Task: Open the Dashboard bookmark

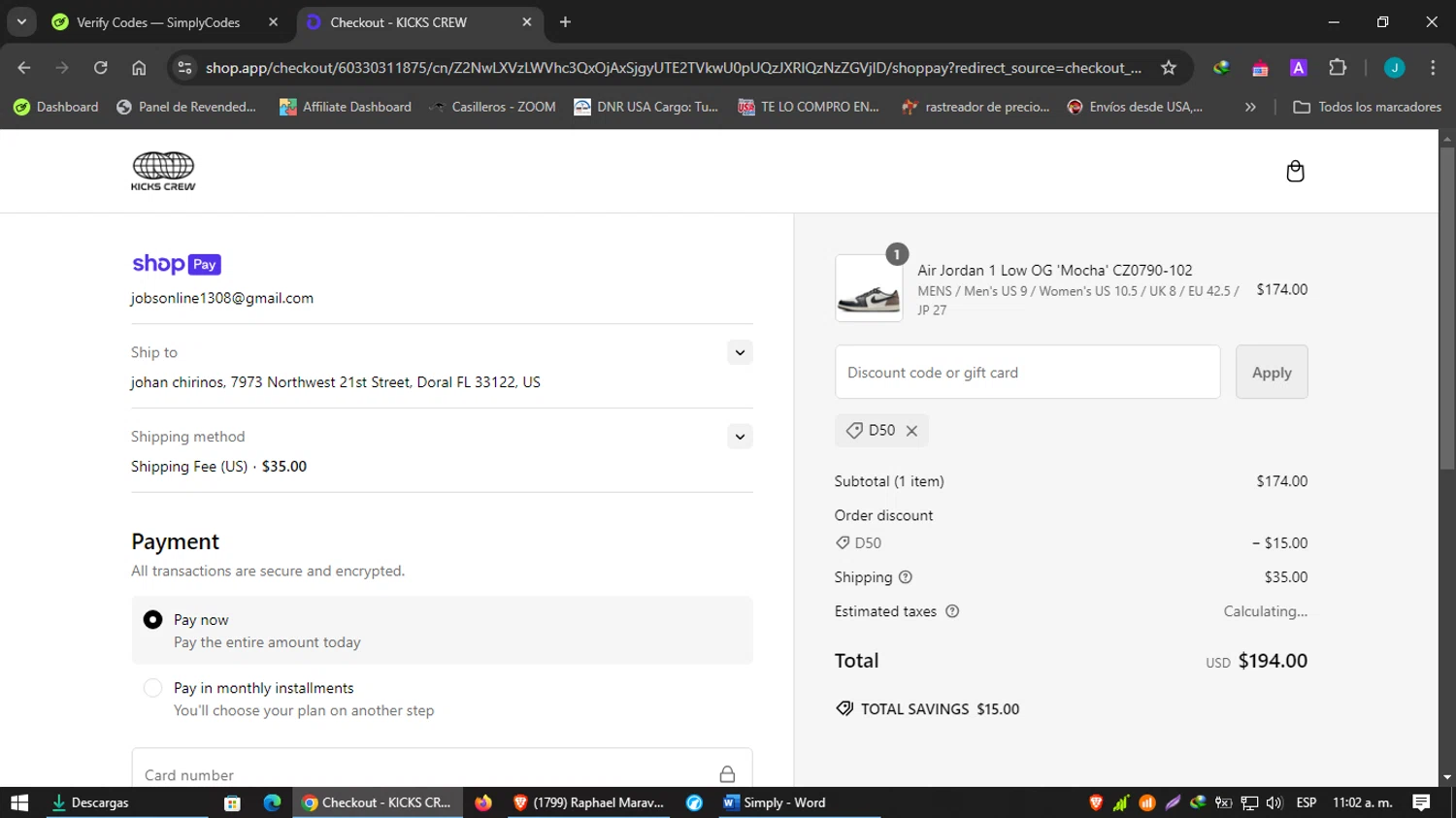Action: (x=56, y=107)
